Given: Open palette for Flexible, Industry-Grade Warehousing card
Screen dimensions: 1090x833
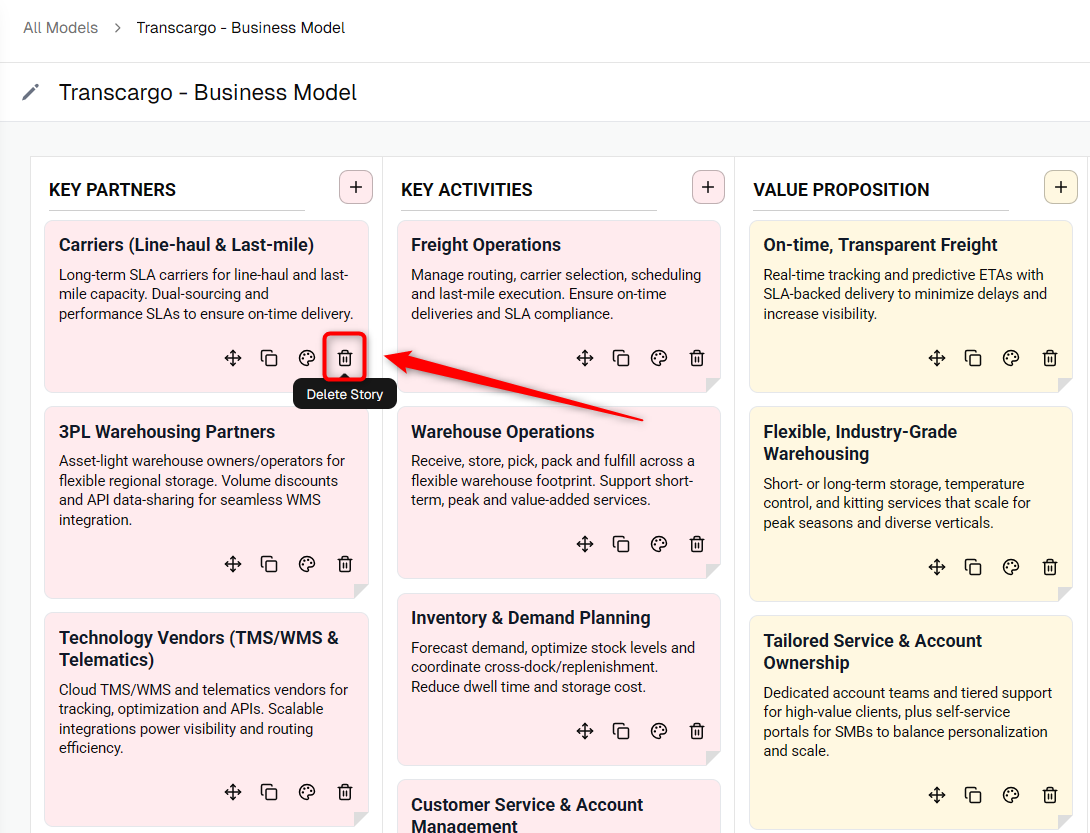Looking at the screenshot, I should (x=1011, y=567).
